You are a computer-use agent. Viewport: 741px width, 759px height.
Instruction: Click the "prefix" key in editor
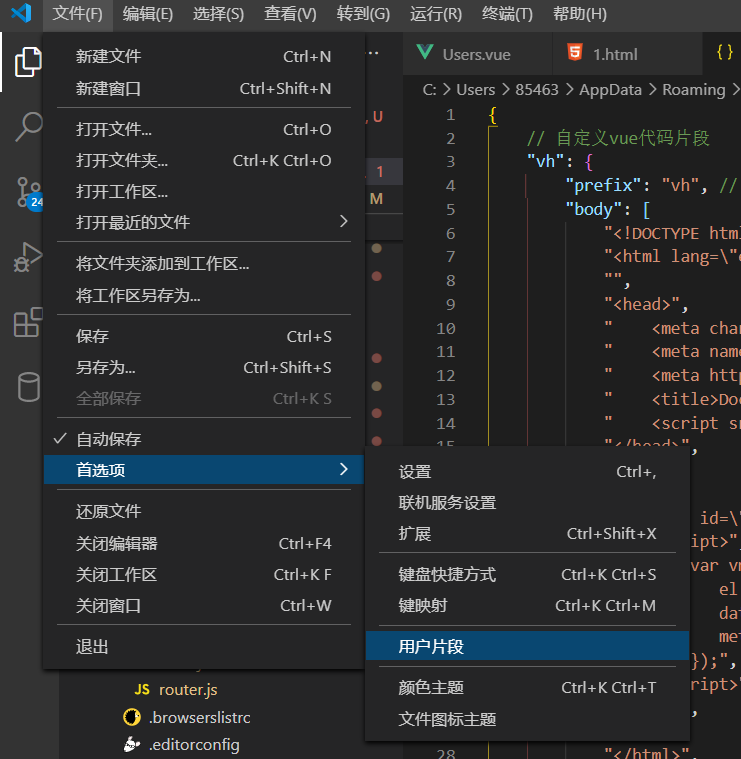pyautogui.click(x=603, y=185)
